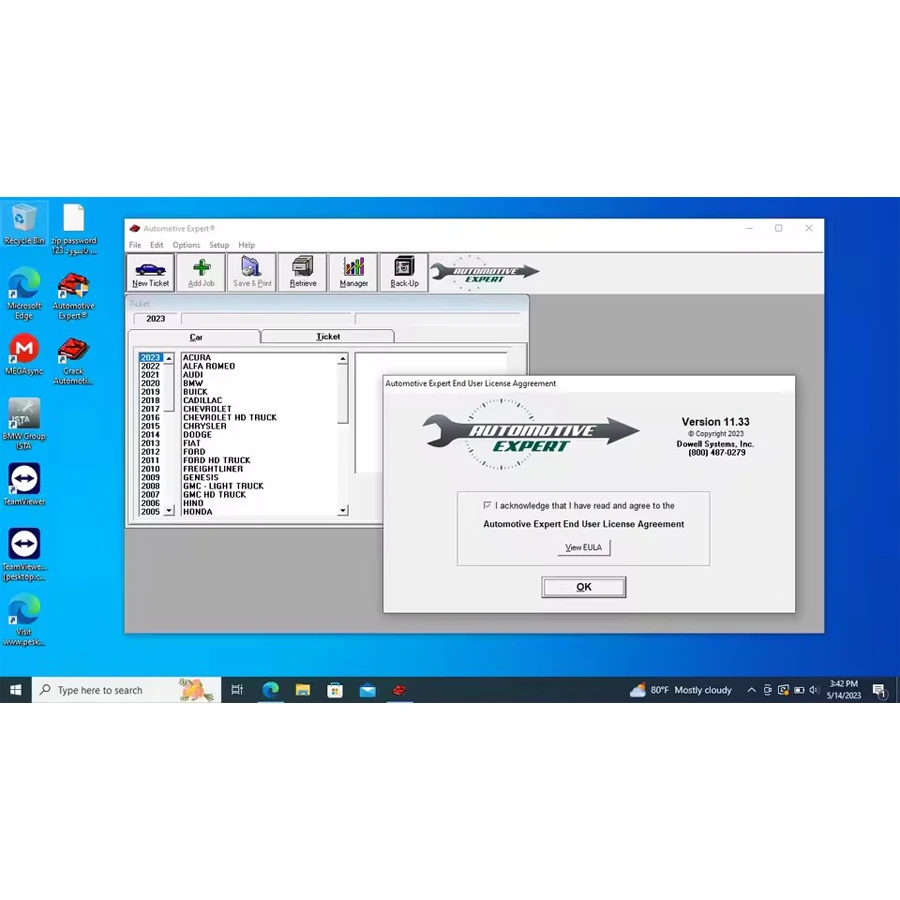Select ALFA ROMEO in the make list
The height and width of the screenshot is (900, 900).
tap(209, 366)
